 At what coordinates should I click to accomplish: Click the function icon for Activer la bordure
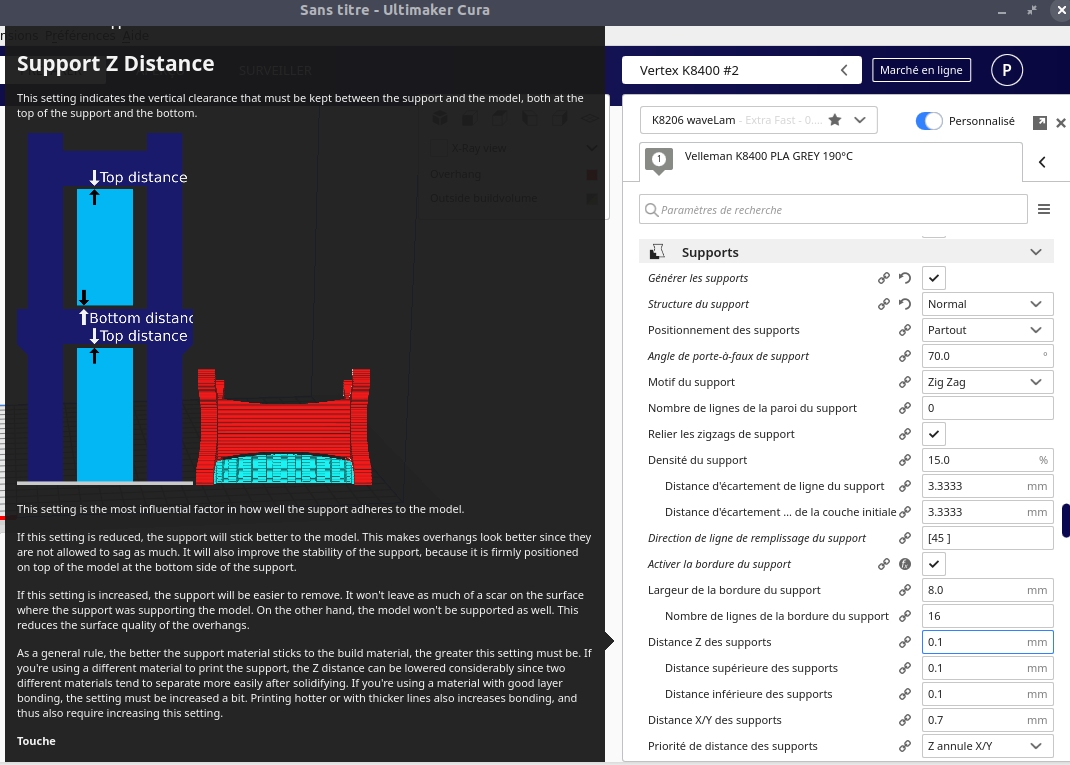[x=905, y=564]
